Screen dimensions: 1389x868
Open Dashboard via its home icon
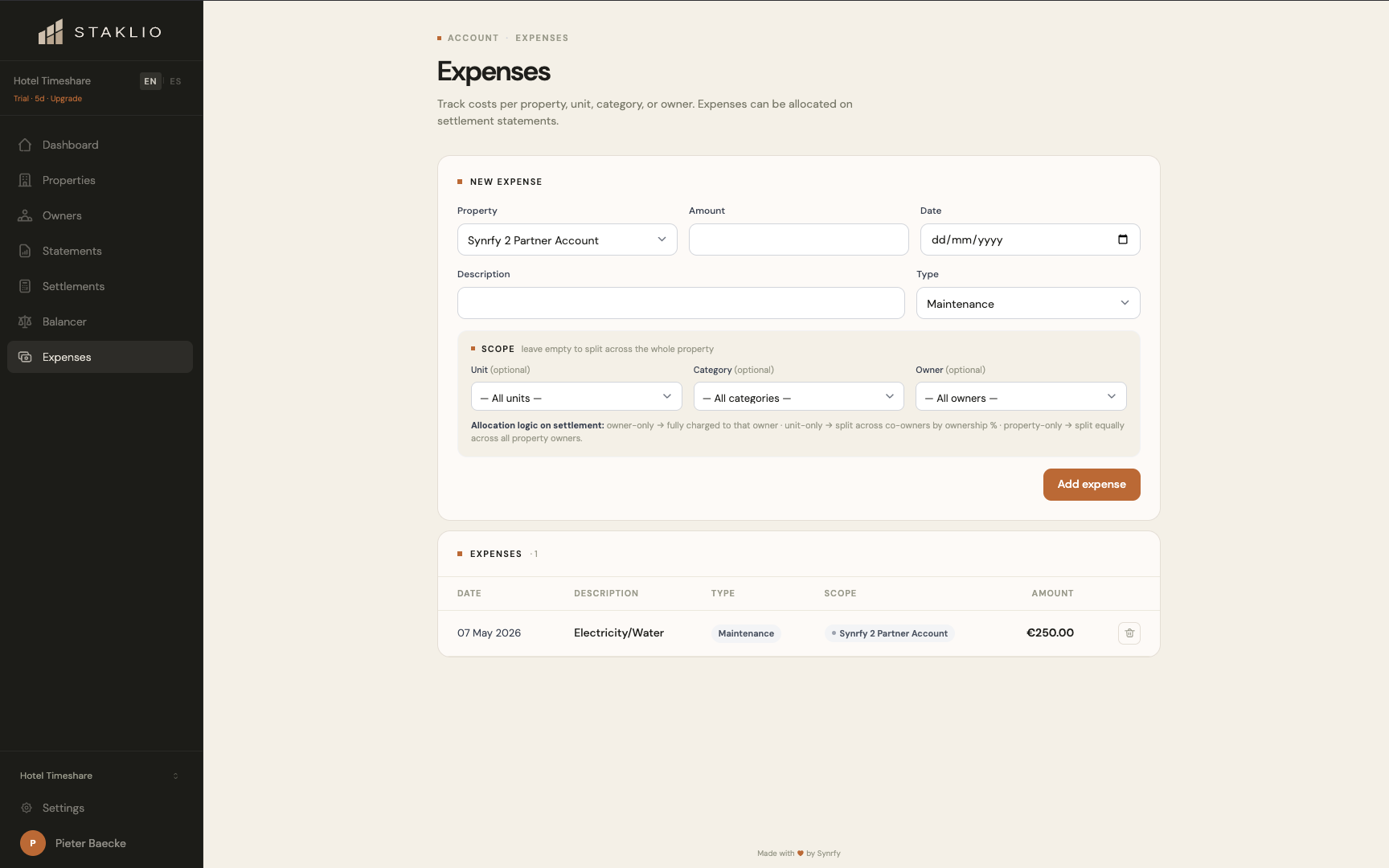[25, 145]
